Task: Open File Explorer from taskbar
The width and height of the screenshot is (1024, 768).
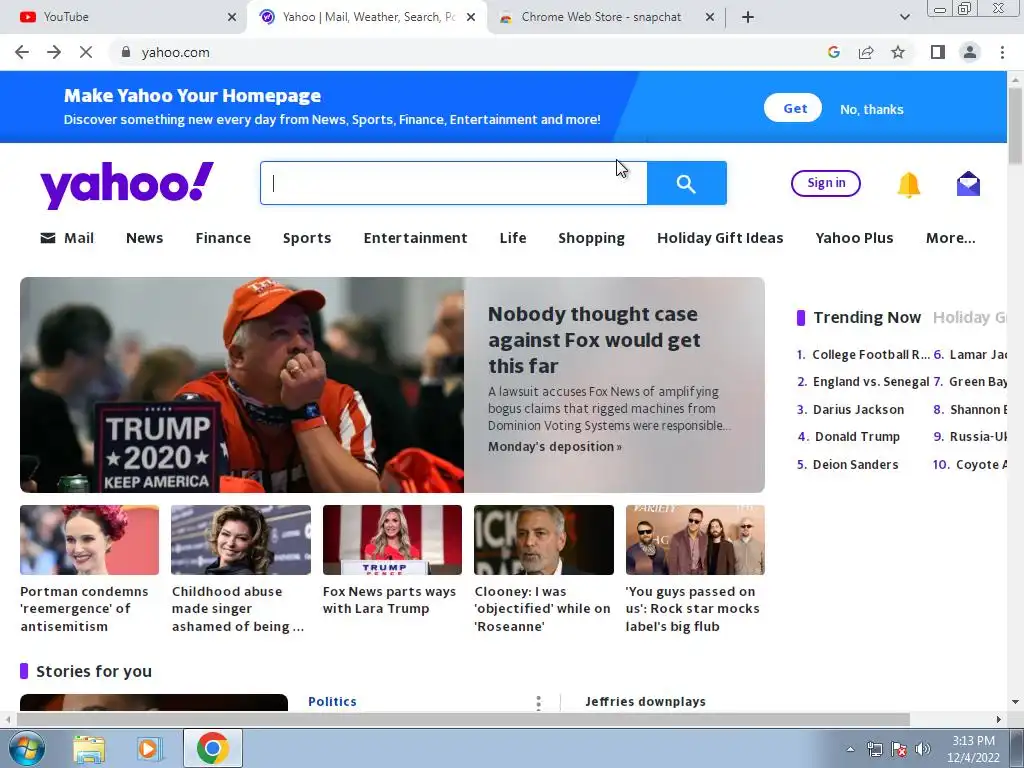Action: [88, 749]
